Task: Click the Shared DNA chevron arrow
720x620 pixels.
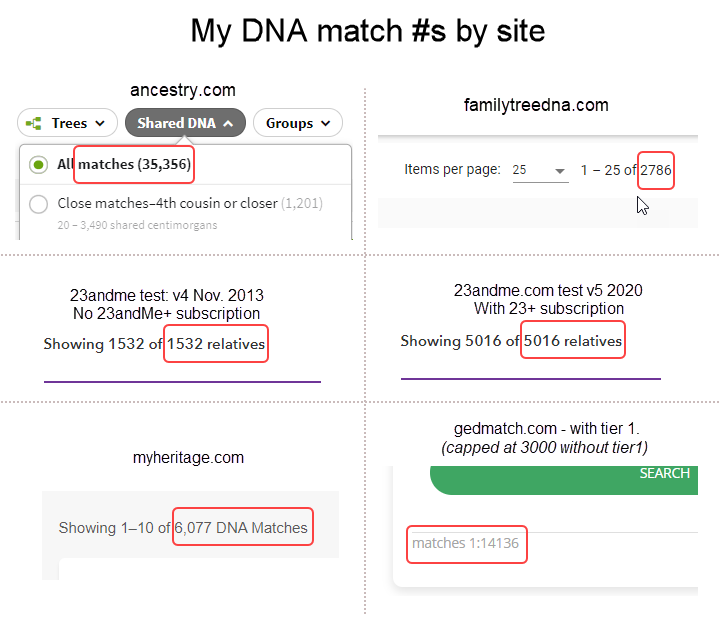Action: pyautogui.click(x=228, y=124)
